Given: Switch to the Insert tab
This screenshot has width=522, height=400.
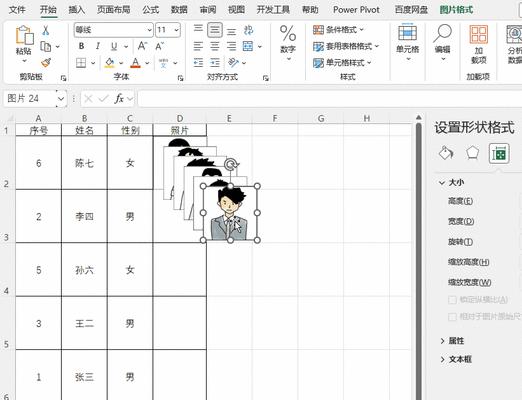Looking at the screenshot, I should (77, 10).
